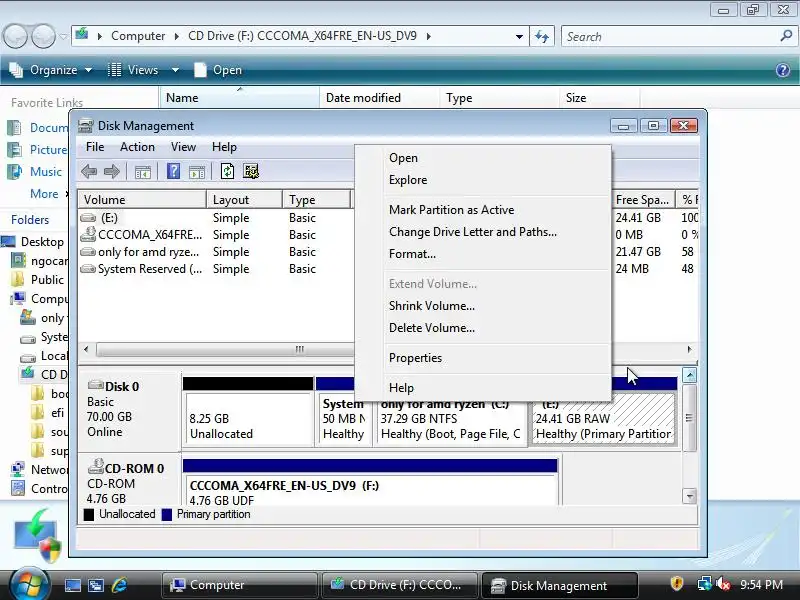The image size is (800, 600).
Task: Click the Disk Management title bar icon
Action: click(x=86, y=126)
